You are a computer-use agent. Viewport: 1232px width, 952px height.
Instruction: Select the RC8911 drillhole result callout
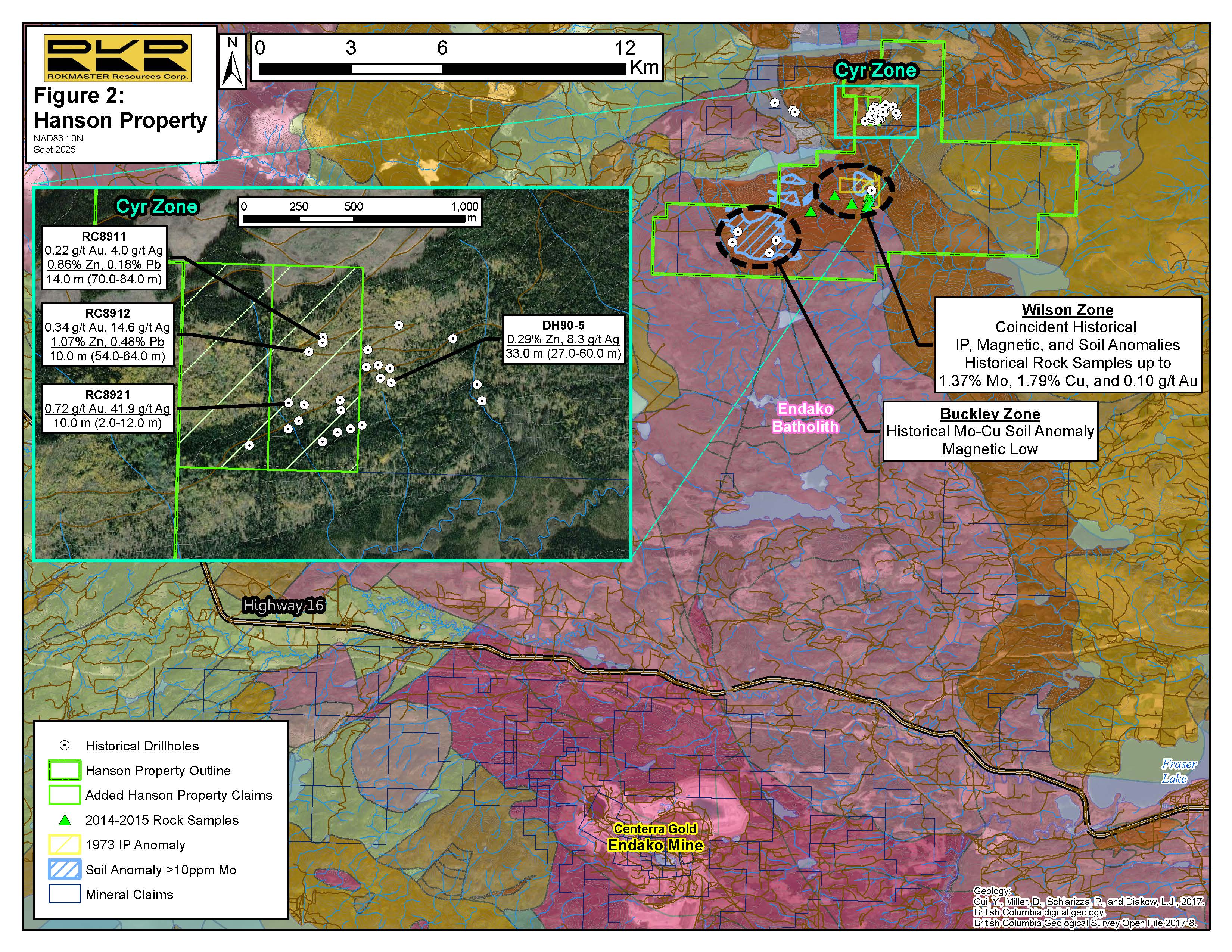point(105,258)
